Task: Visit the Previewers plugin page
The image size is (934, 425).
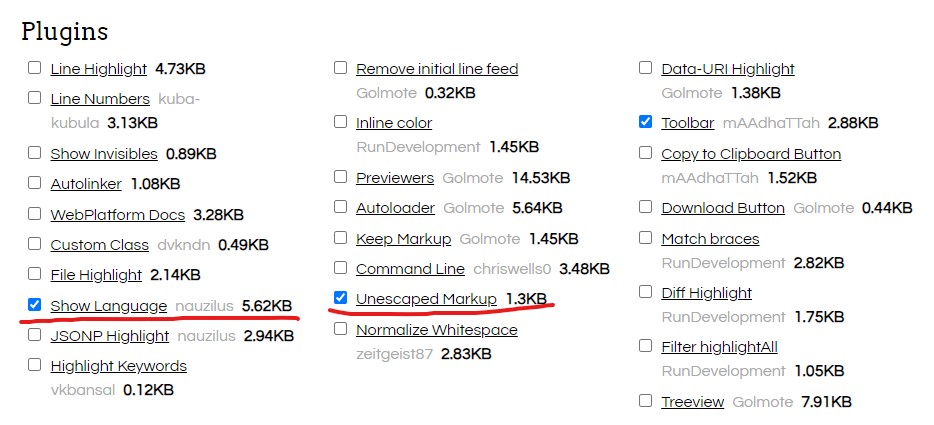Action: coord(395,178)
